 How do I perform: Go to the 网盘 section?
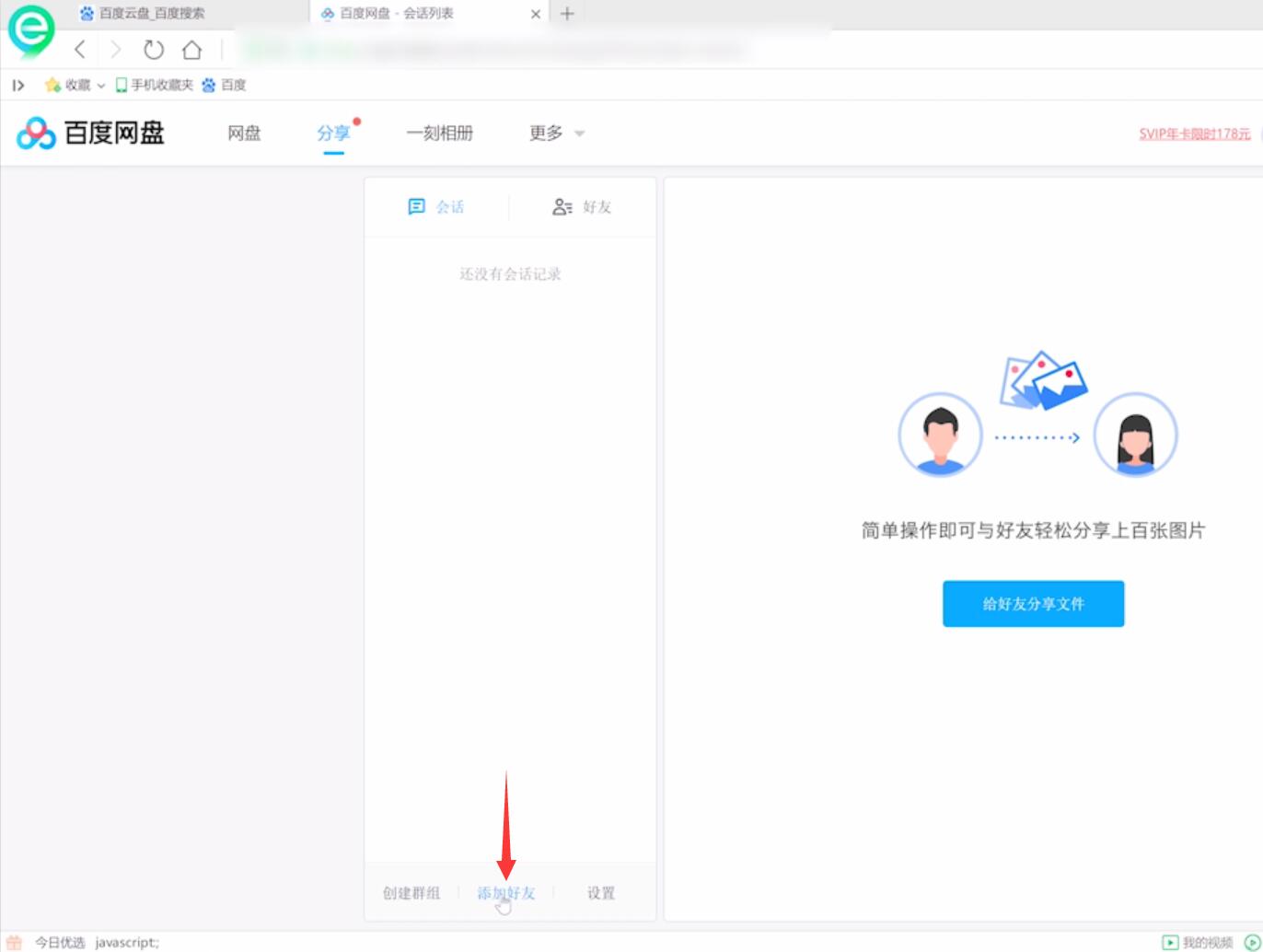244,134
